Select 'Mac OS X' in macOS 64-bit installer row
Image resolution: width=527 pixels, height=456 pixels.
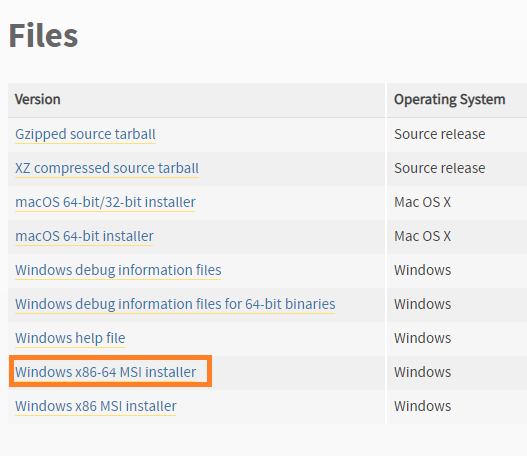pos(422,236)
